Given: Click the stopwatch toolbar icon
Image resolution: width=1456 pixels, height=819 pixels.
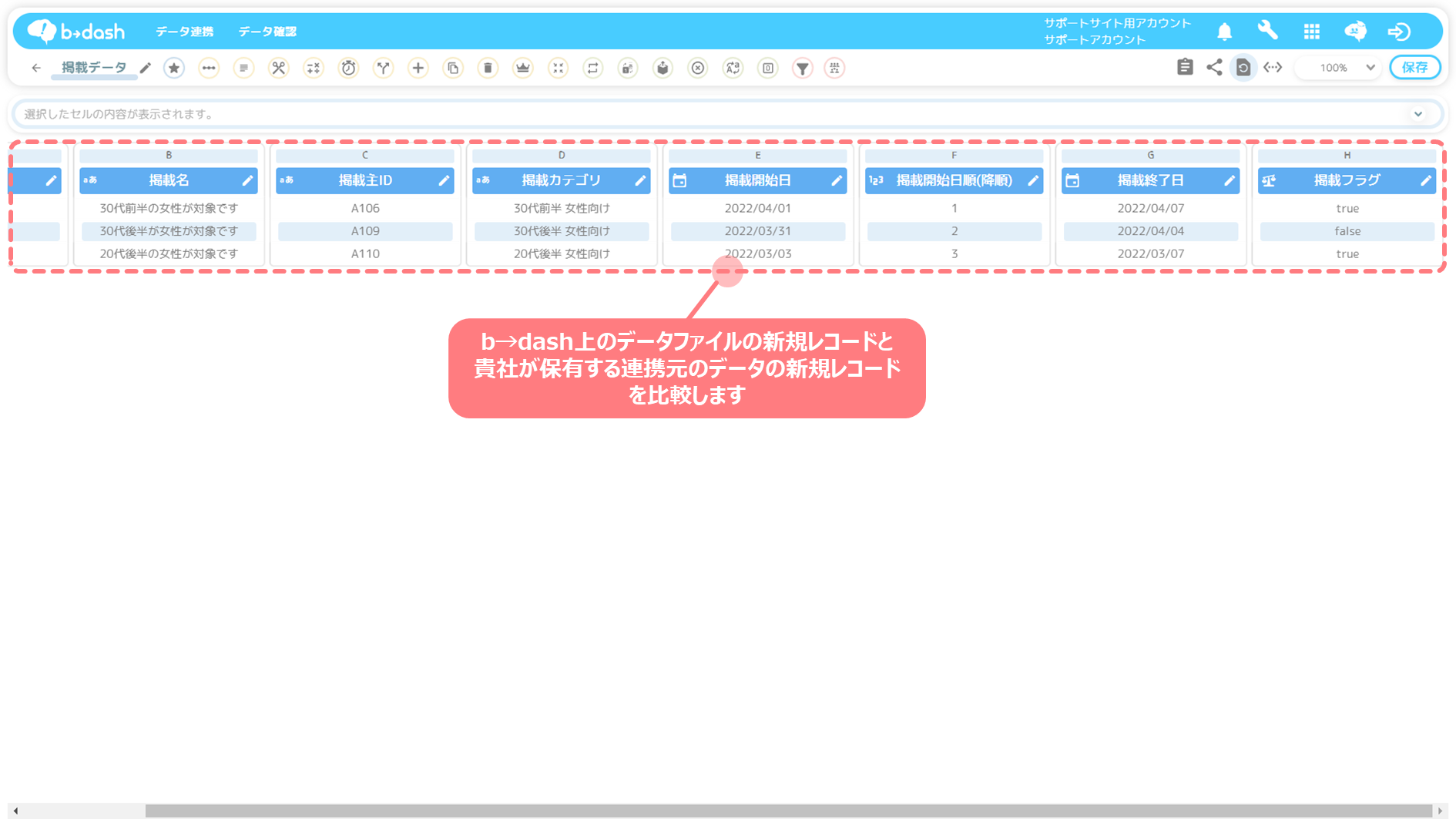Looking at the screenshot, I should pyautogui.click(x=348, y=68).
